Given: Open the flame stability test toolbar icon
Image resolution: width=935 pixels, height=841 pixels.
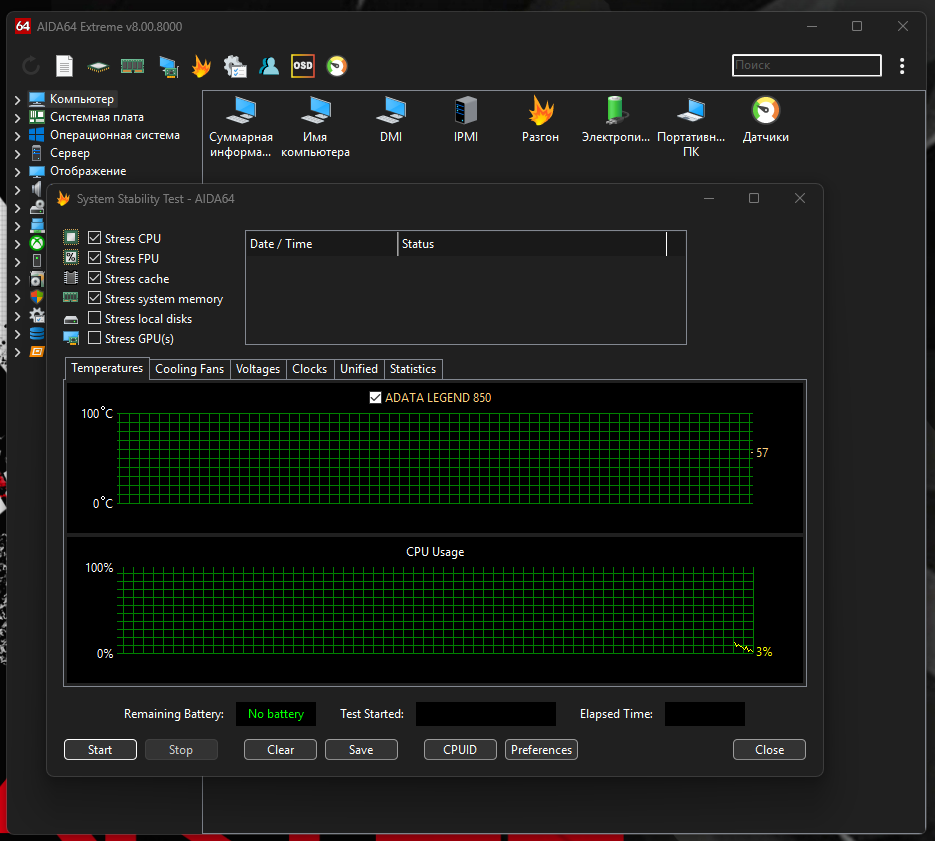Looking at the screenshot, I should 201,66.
